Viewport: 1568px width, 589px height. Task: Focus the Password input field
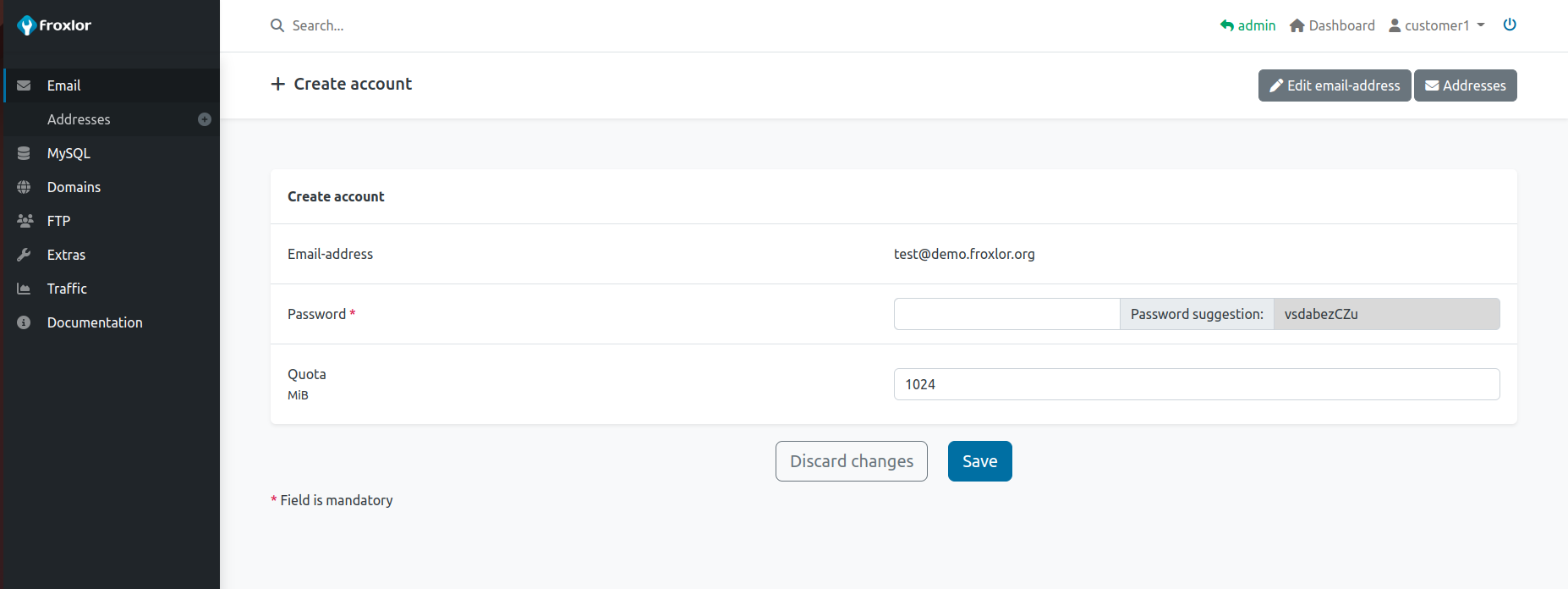click(1006, 314)
